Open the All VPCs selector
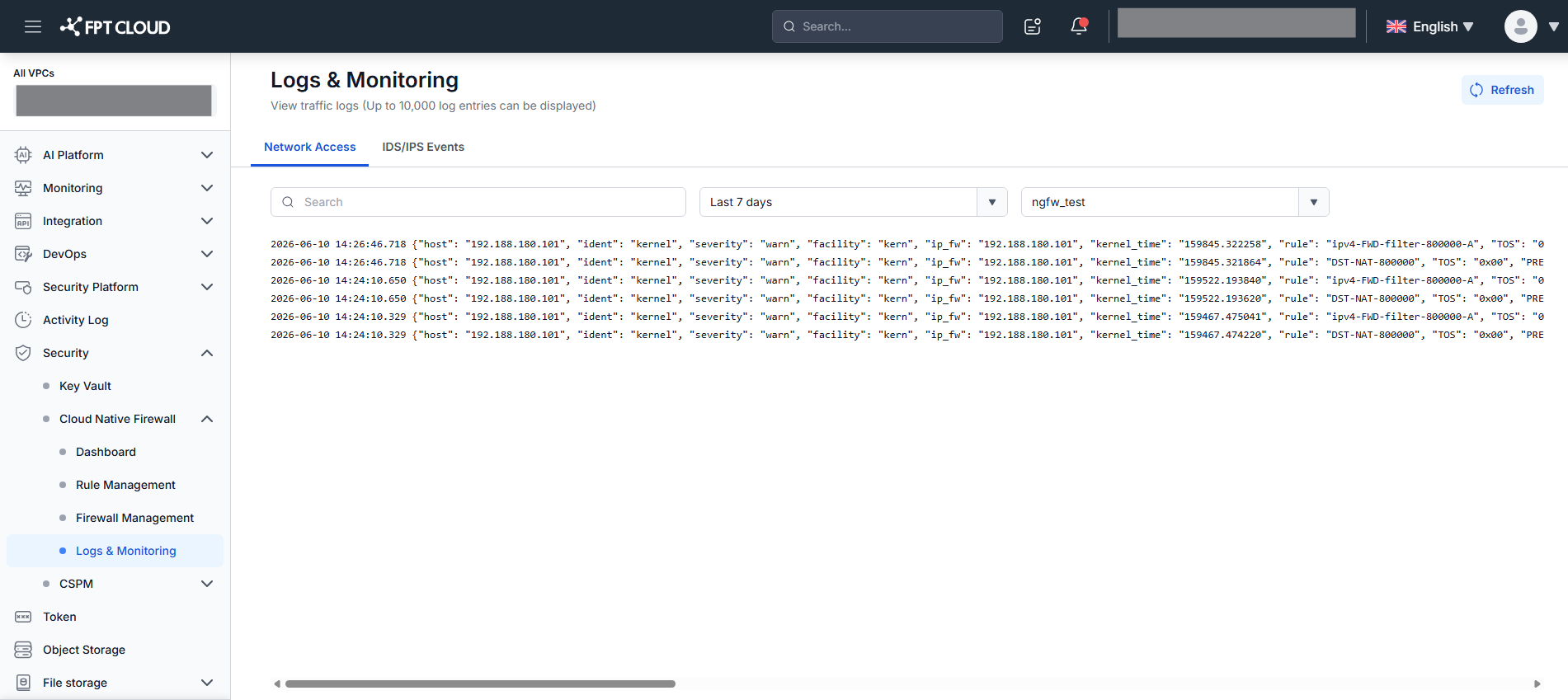 (x=114, y=101)
